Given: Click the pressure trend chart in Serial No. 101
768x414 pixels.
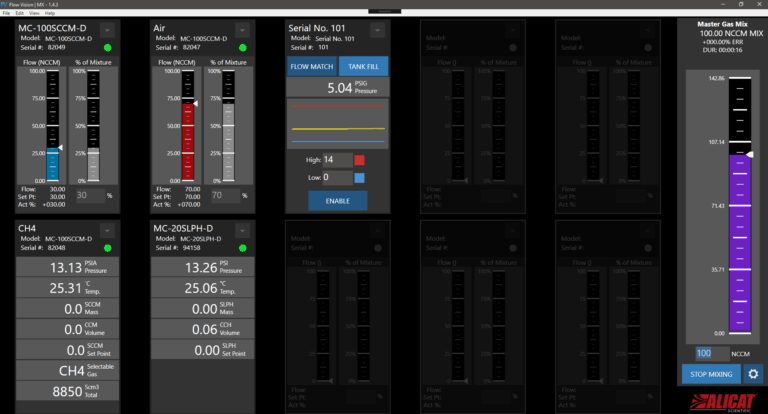Looking at the screenshot, I should pos(337,124).
